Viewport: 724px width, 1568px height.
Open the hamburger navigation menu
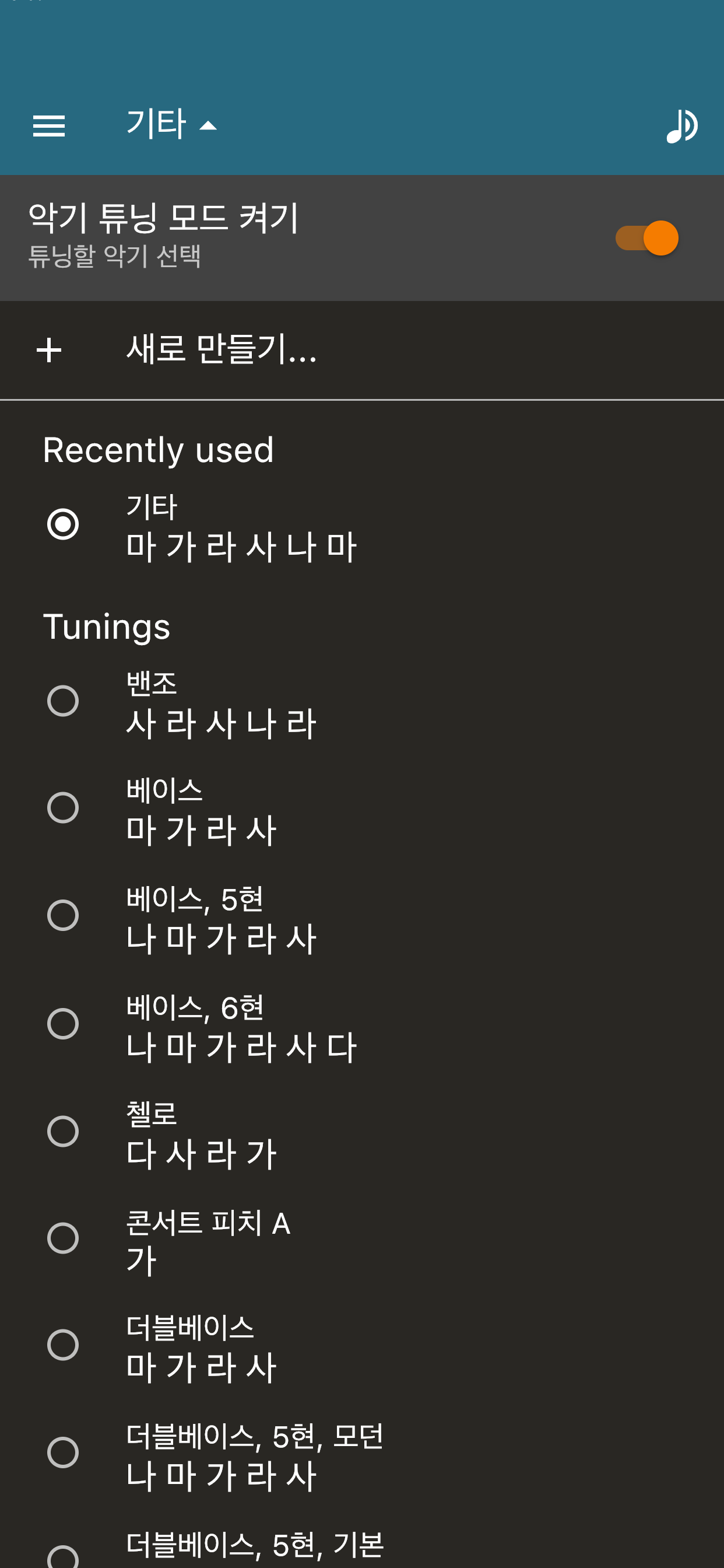coord(48,125)
